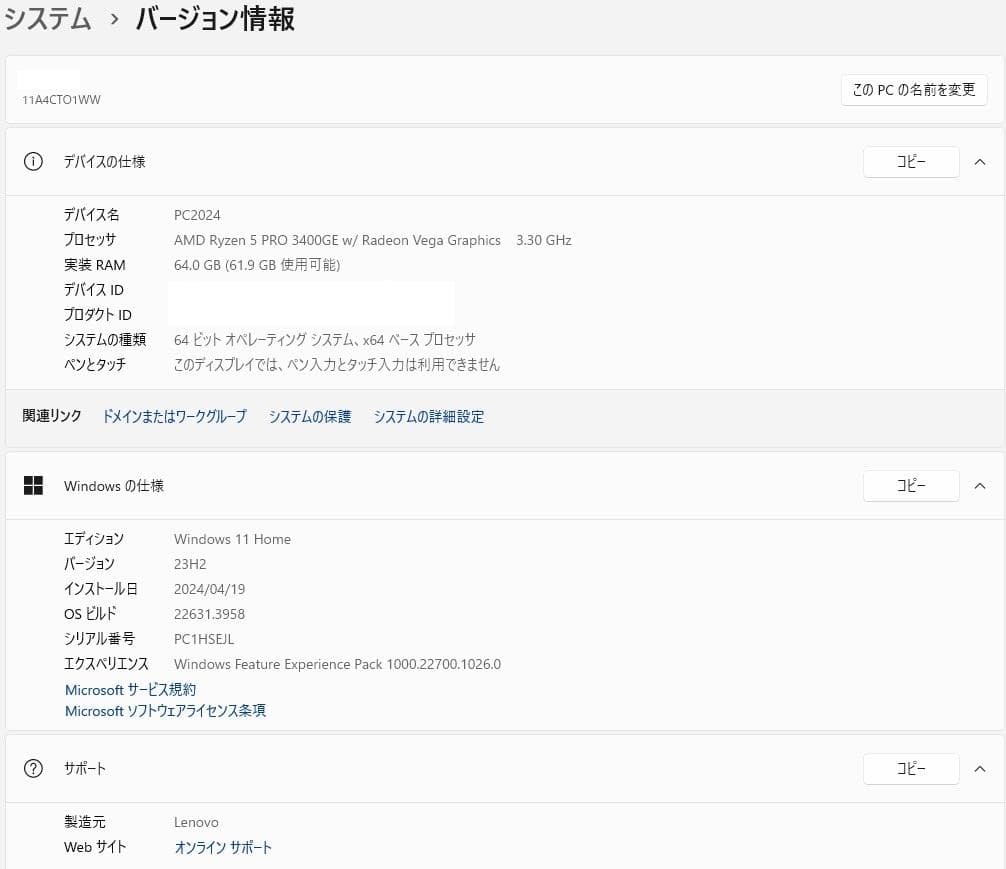This screenshot has width=1006, height=869.
Task: Click the OS build number 22631.3958
Action: (209, 614)
